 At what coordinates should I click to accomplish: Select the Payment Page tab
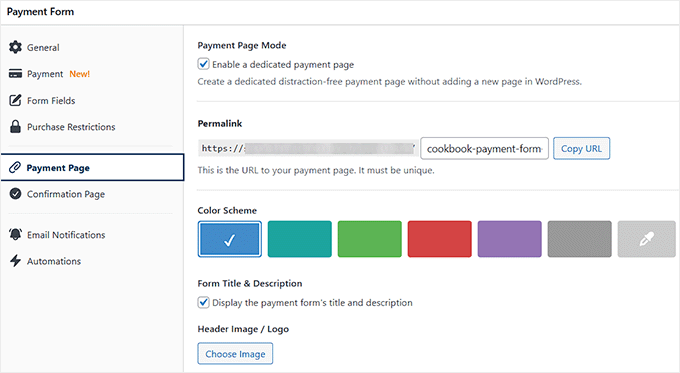pos(92,167)
